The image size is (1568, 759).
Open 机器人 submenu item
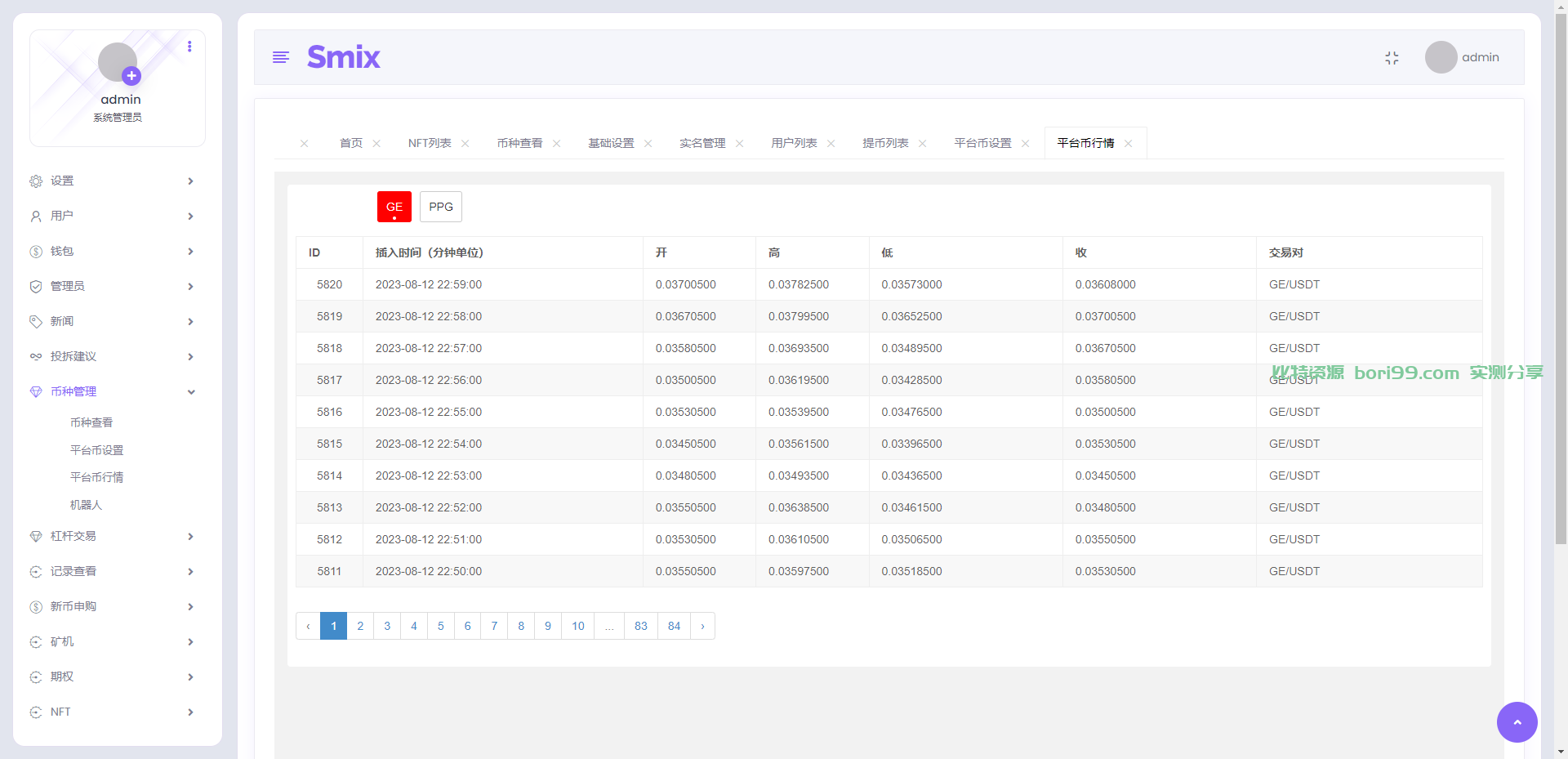[x=86, y=505]
